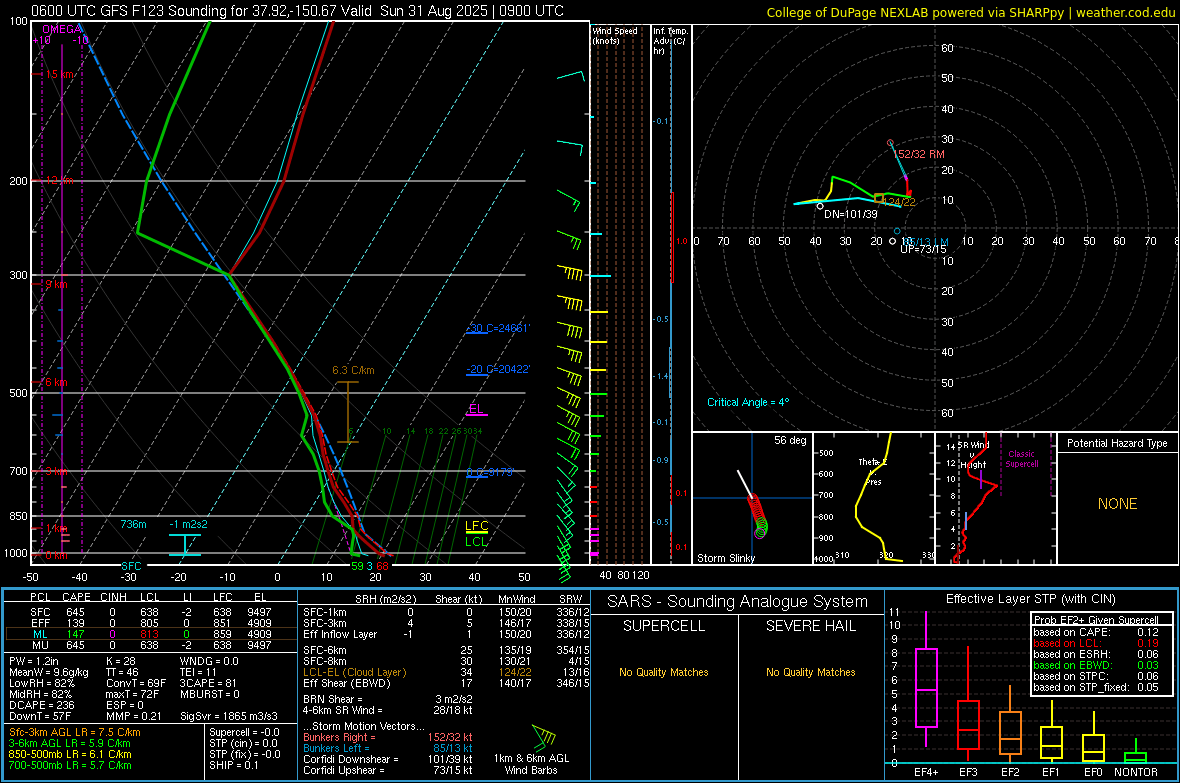Select the EFF parcel row
The image size is (1180, 783).
[x=151, y=623]
